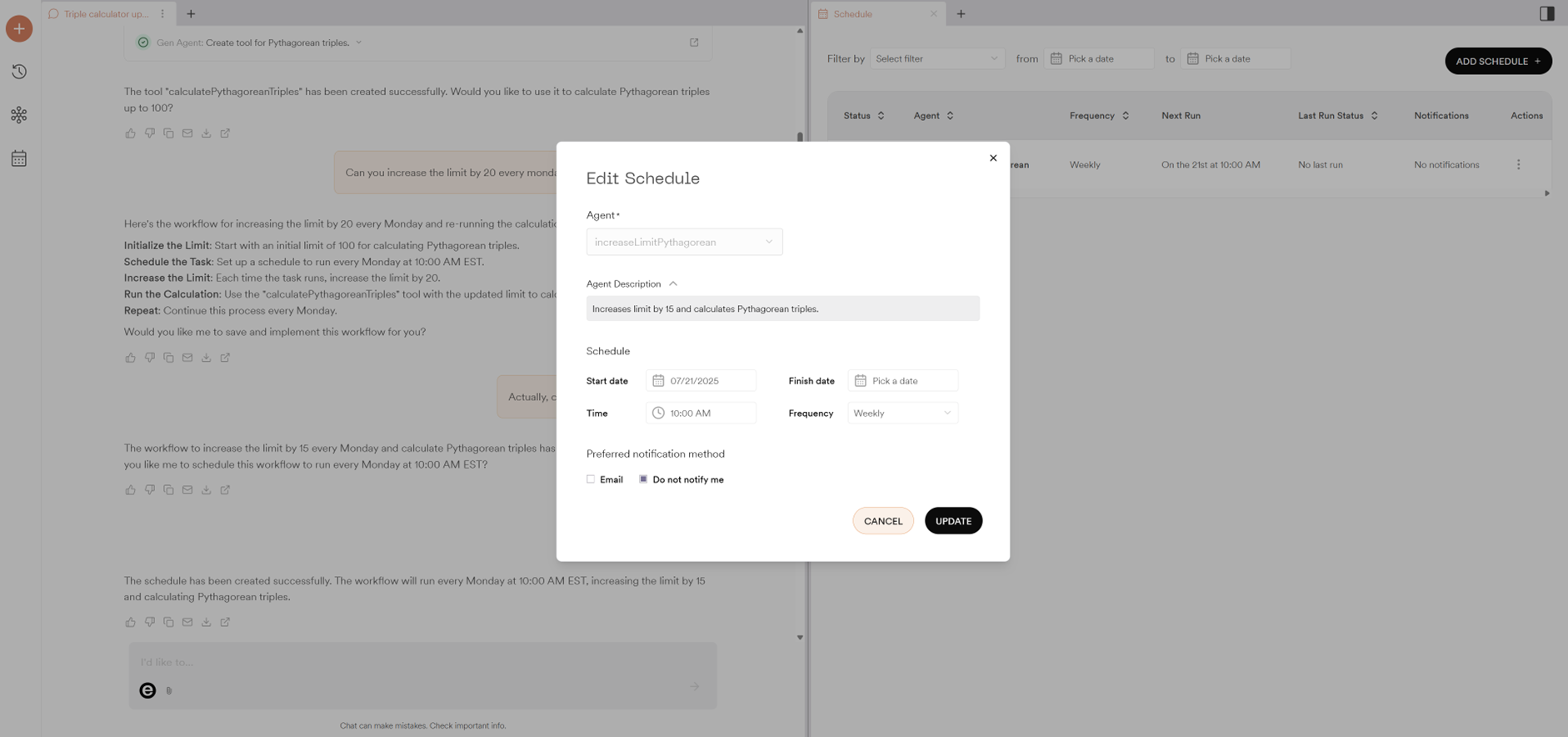Open the agents flower icon in sidebar

(19, 115)
